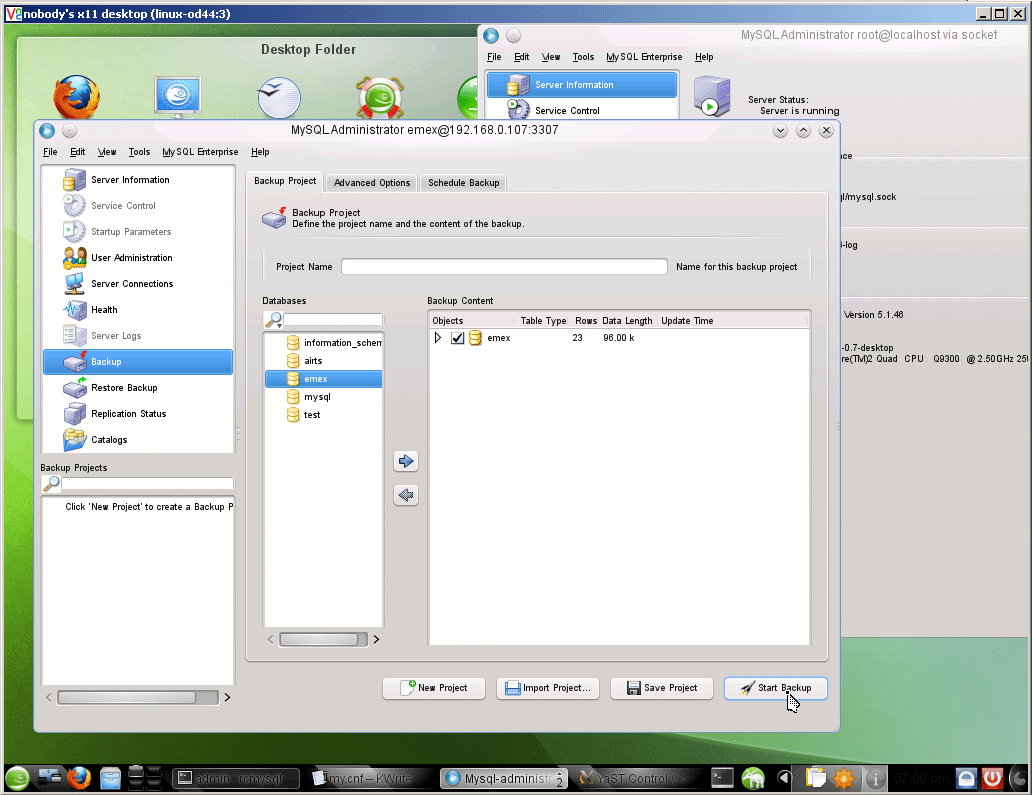Switch to the Backup Project tab
The image size is (1032, 795).
(285, 181)
